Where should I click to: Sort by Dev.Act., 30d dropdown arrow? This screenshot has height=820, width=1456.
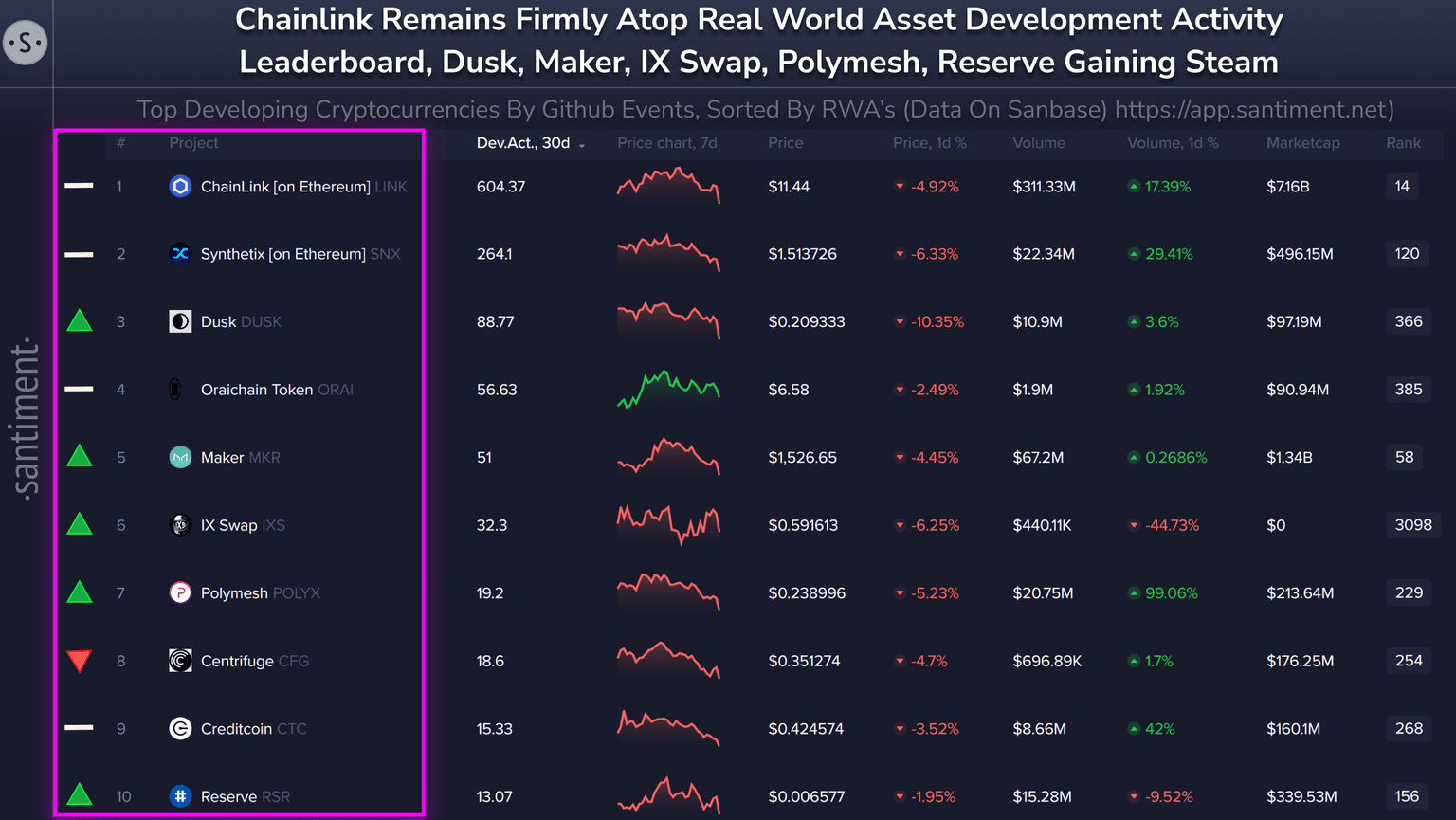(582, 145)
